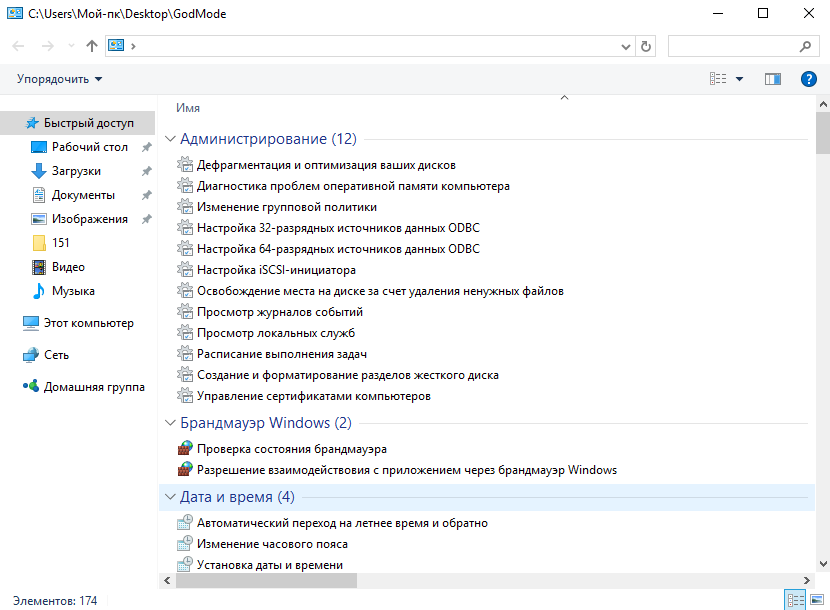This screenshot has width=830, height=610.
Task: Click icon of Разрешение взаимодействия с приложением
Action: tap(185, 470)
